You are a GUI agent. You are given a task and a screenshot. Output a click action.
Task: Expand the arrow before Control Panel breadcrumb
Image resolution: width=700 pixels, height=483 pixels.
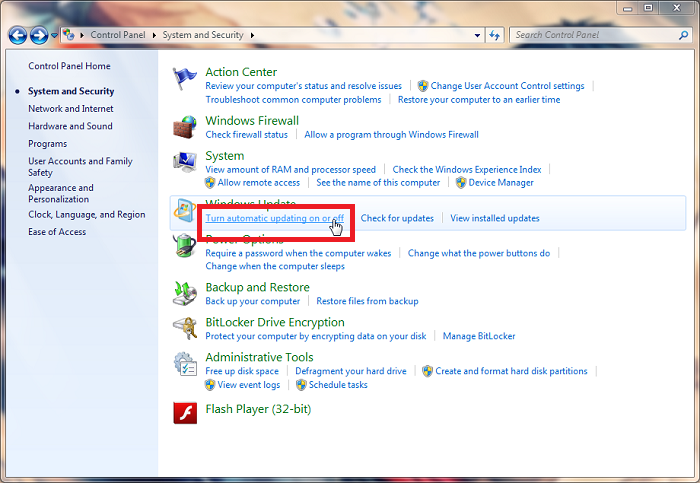[x=82, y=35]
